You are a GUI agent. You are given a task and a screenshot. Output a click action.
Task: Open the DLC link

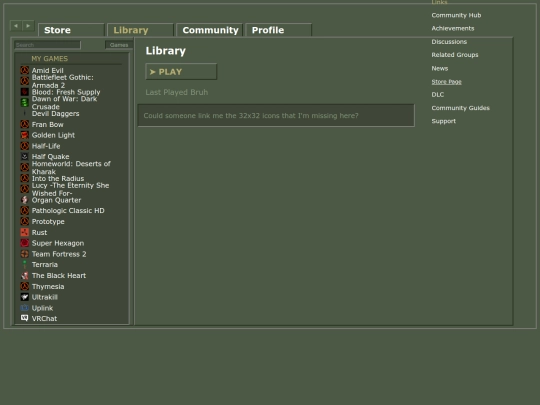point(438,94)
